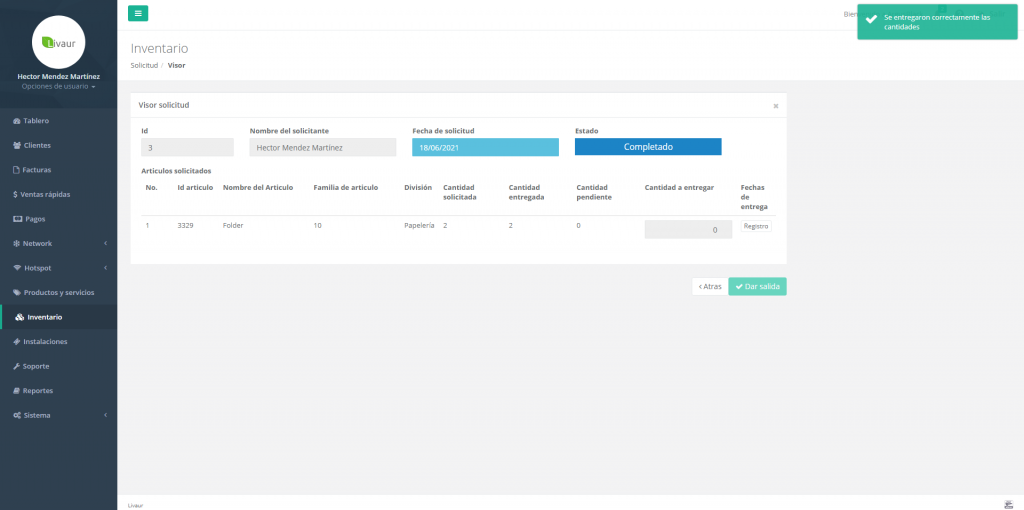Click the Livaur logo avatar

coord(58,42)
